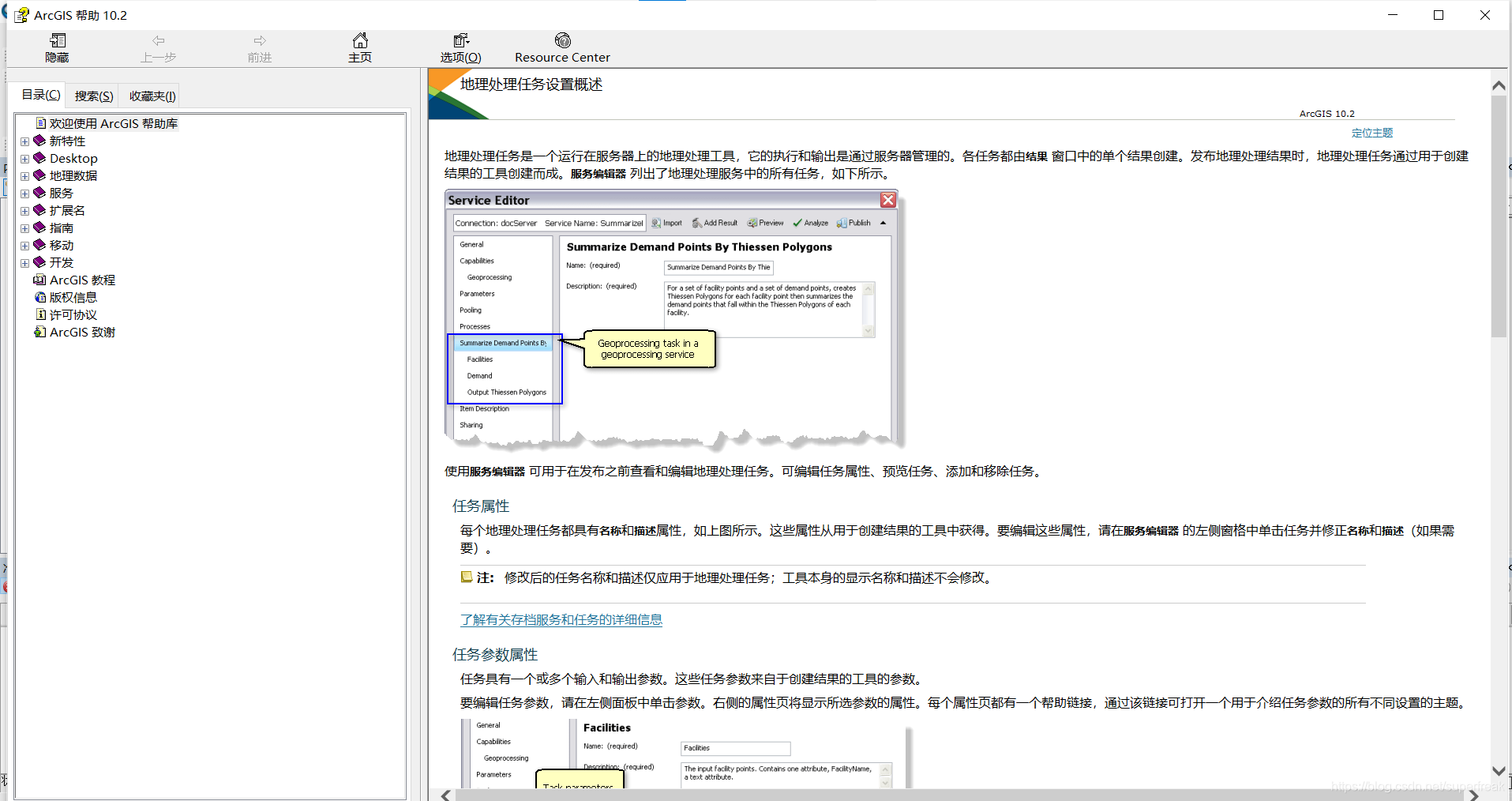The image size is (1512, 801).
Task: Click the 许可协议 info icon
Action: pyautogui.click(x=41, y=314)
